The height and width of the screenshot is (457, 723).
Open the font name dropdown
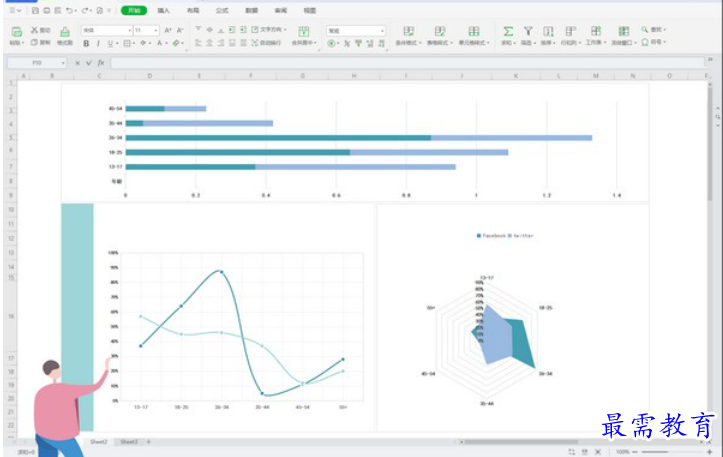click(x=130, y=30)
